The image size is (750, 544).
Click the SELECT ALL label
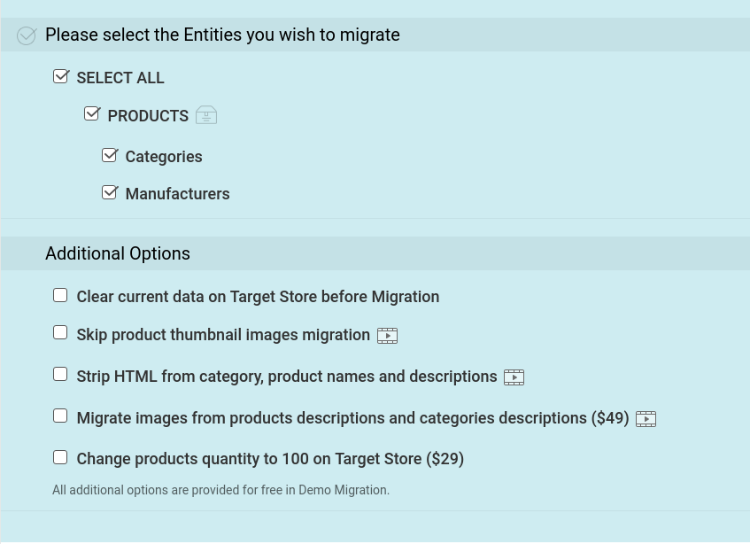pyautogui.click(x=121, y=78)
